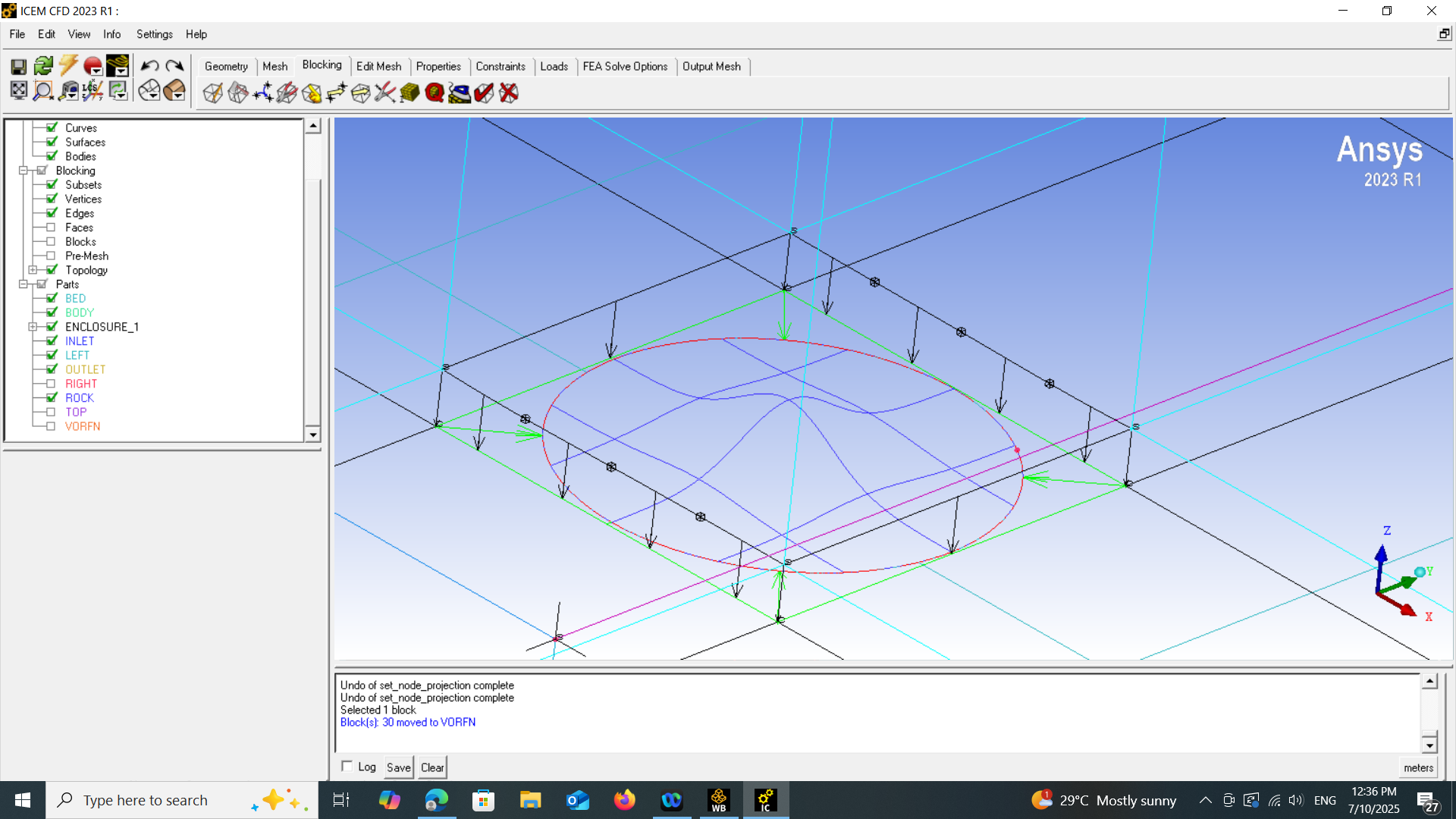Screen dimensions: 1456x819
Task: Click the Undo arrow icon
Action: 149,67
